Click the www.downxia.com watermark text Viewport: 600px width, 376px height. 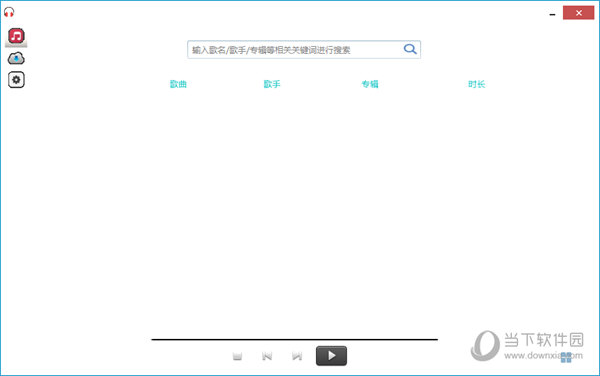[x=543, y=355]
